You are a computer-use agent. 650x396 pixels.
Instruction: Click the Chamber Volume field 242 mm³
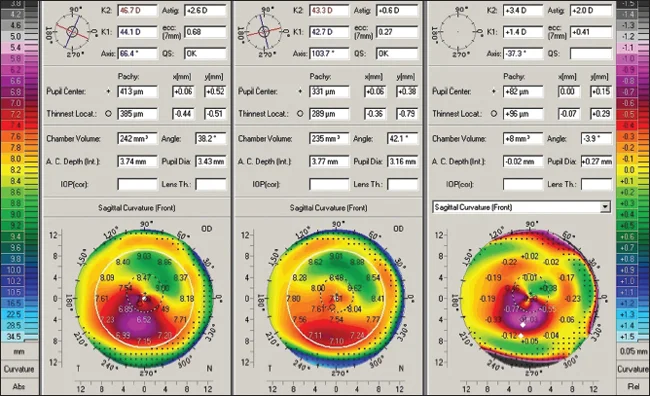point(137,138)
